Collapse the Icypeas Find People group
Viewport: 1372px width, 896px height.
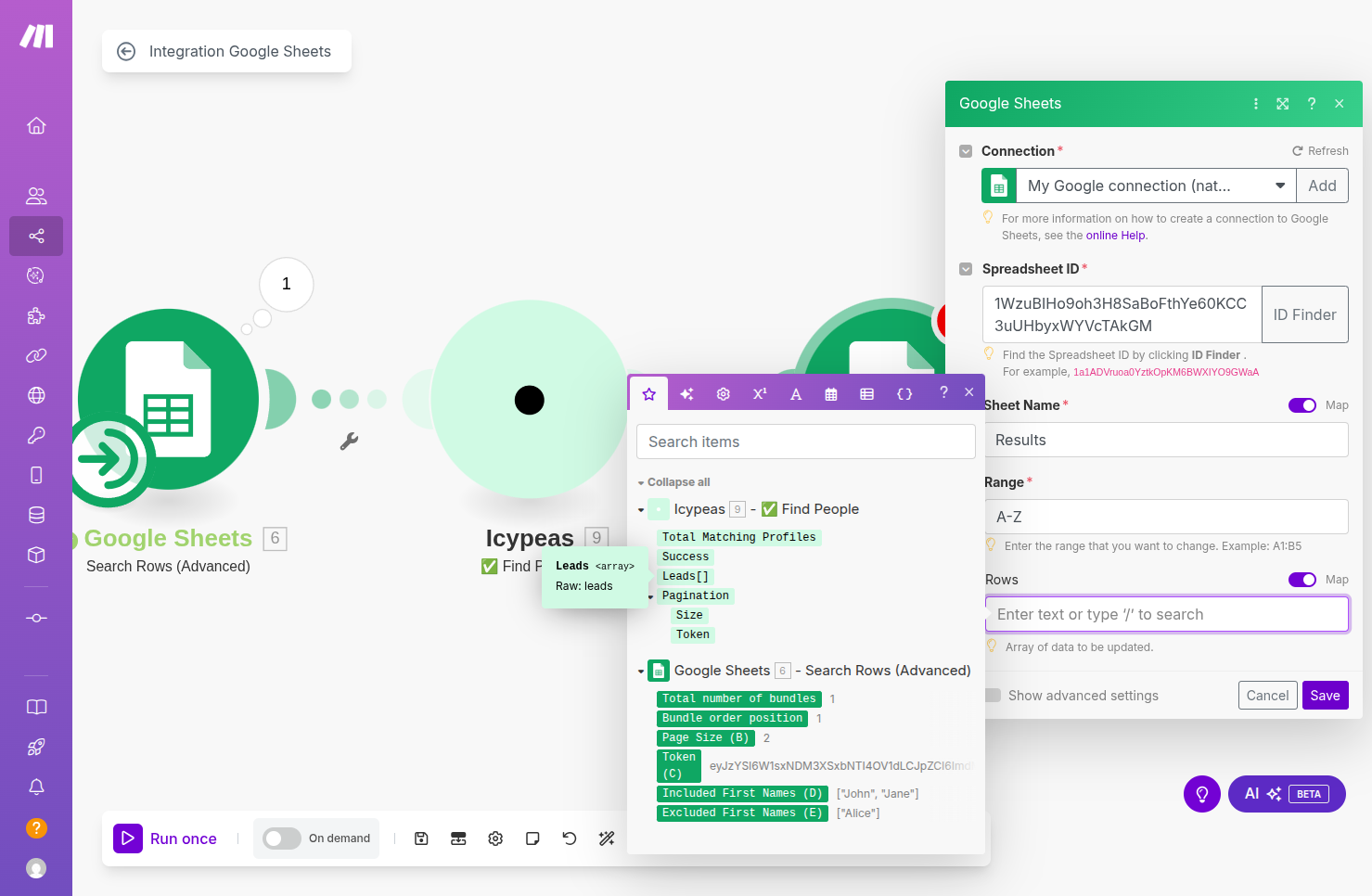point(641,510)
